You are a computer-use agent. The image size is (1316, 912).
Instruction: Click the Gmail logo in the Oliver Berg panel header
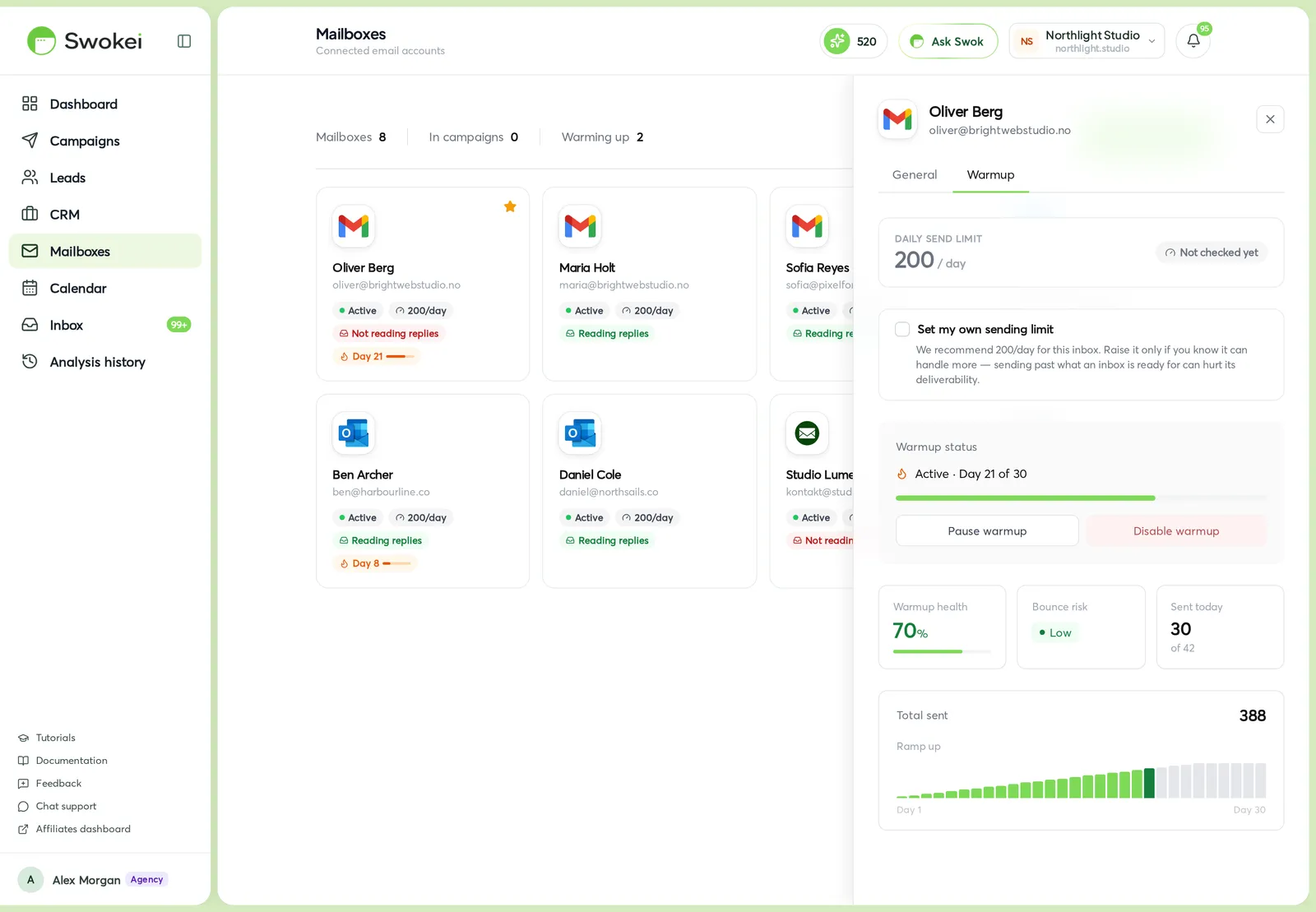[x=897, y=120]
